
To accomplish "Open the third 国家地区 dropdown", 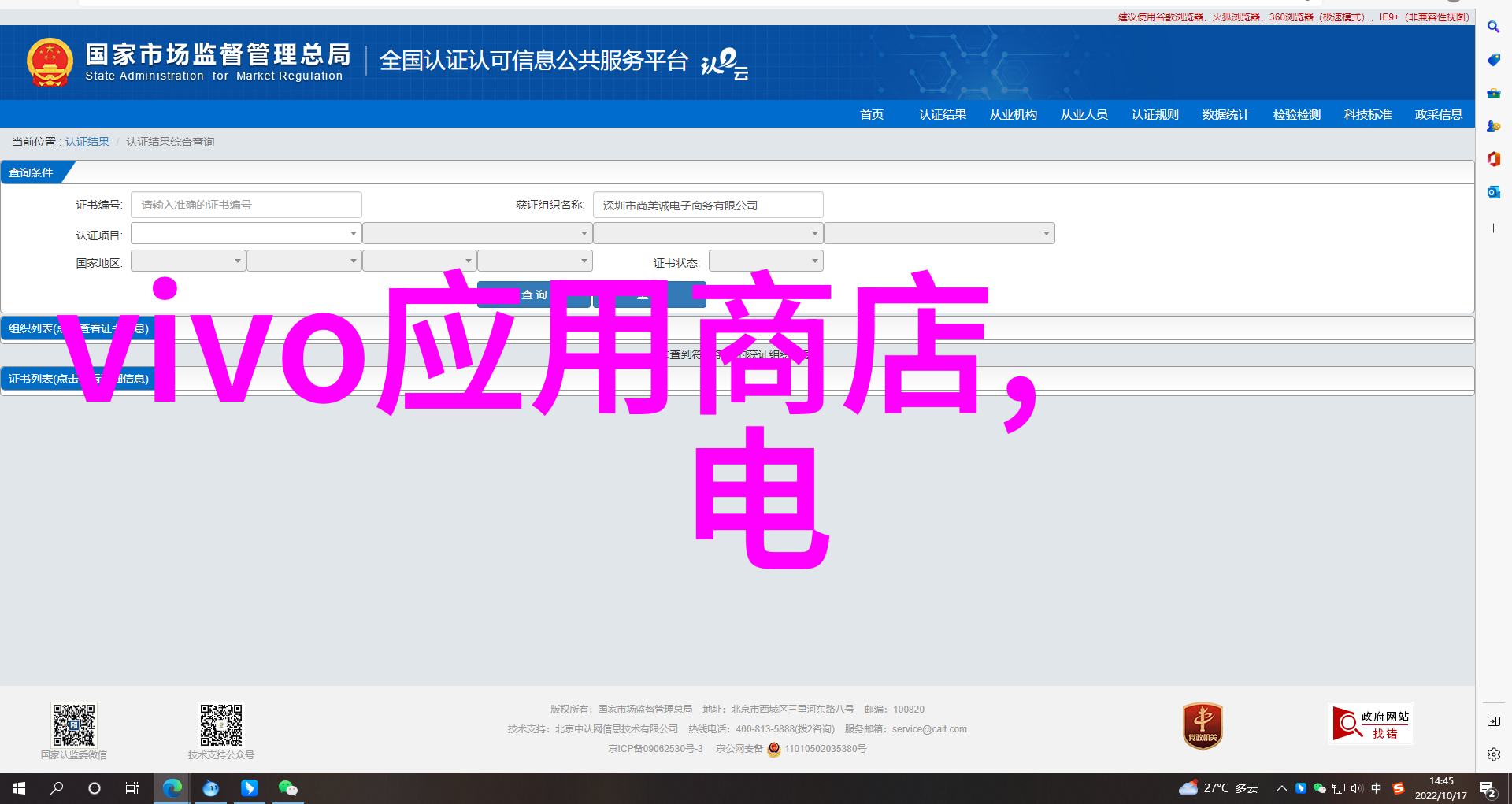I will coord(420,261).
